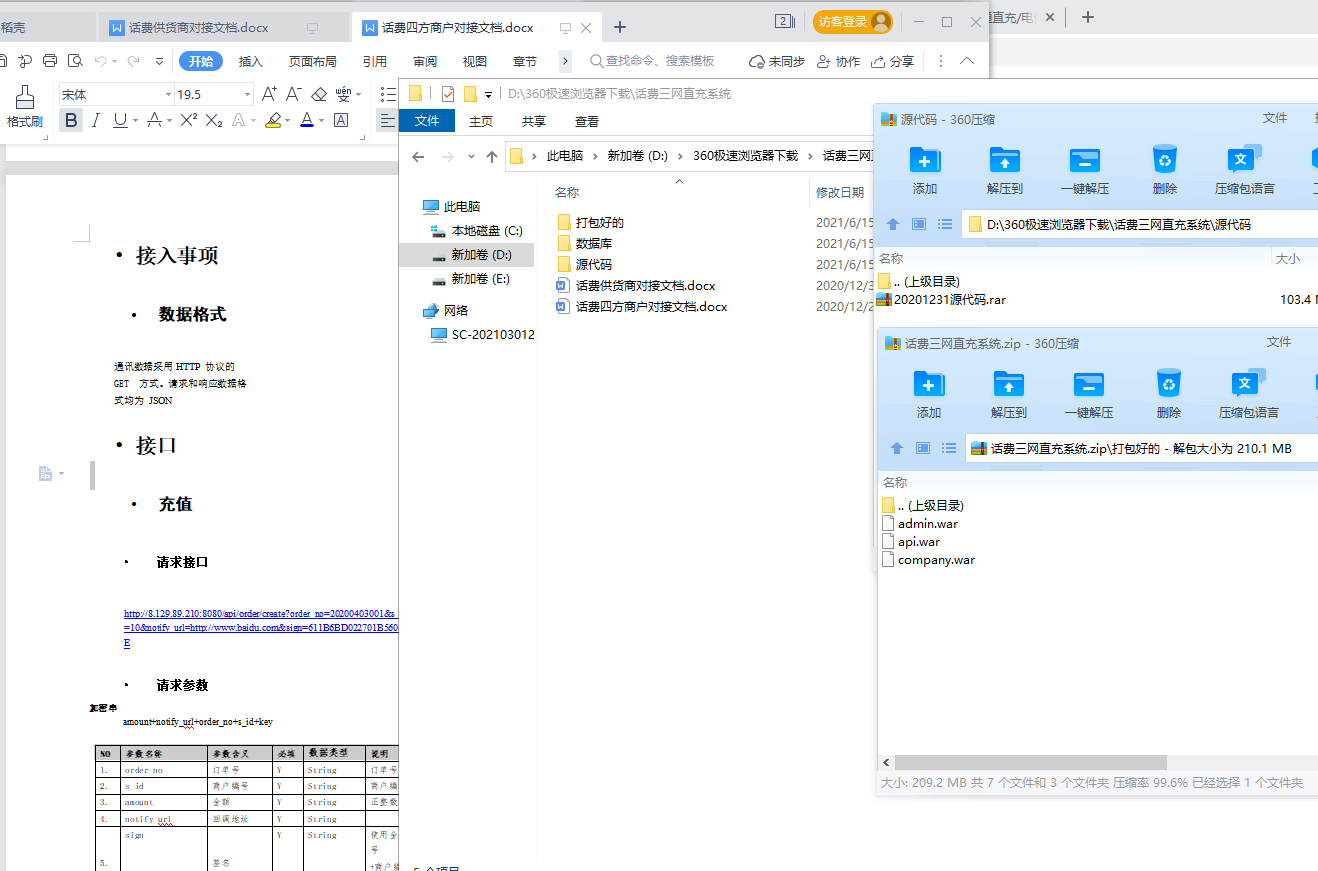This screenshot has height=871, width=1318.
Task: Click the increase font size A+ icon
Action: (269, 94)
